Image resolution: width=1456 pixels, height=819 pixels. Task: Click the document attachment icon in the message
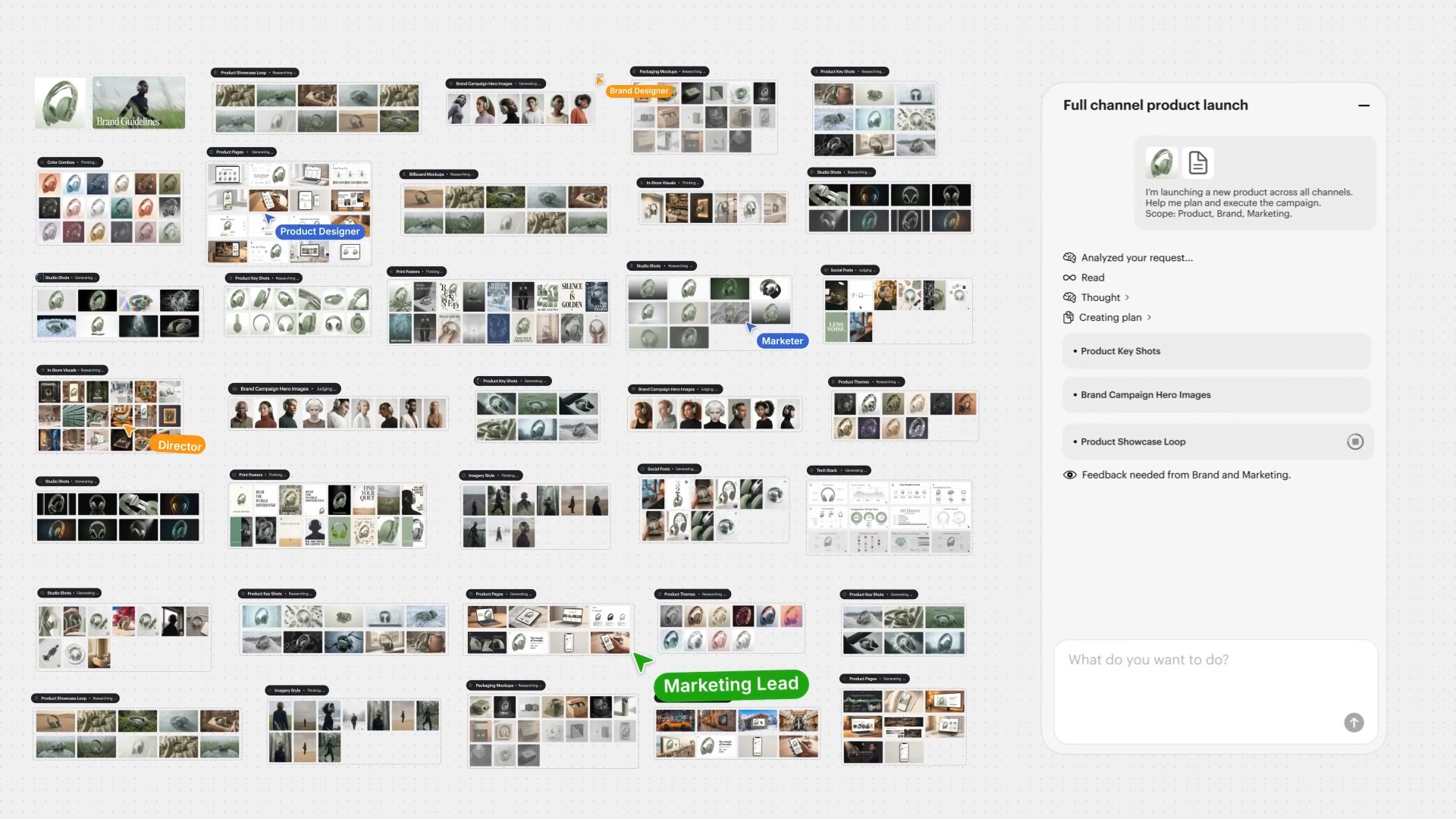[x=1198, y=162]
